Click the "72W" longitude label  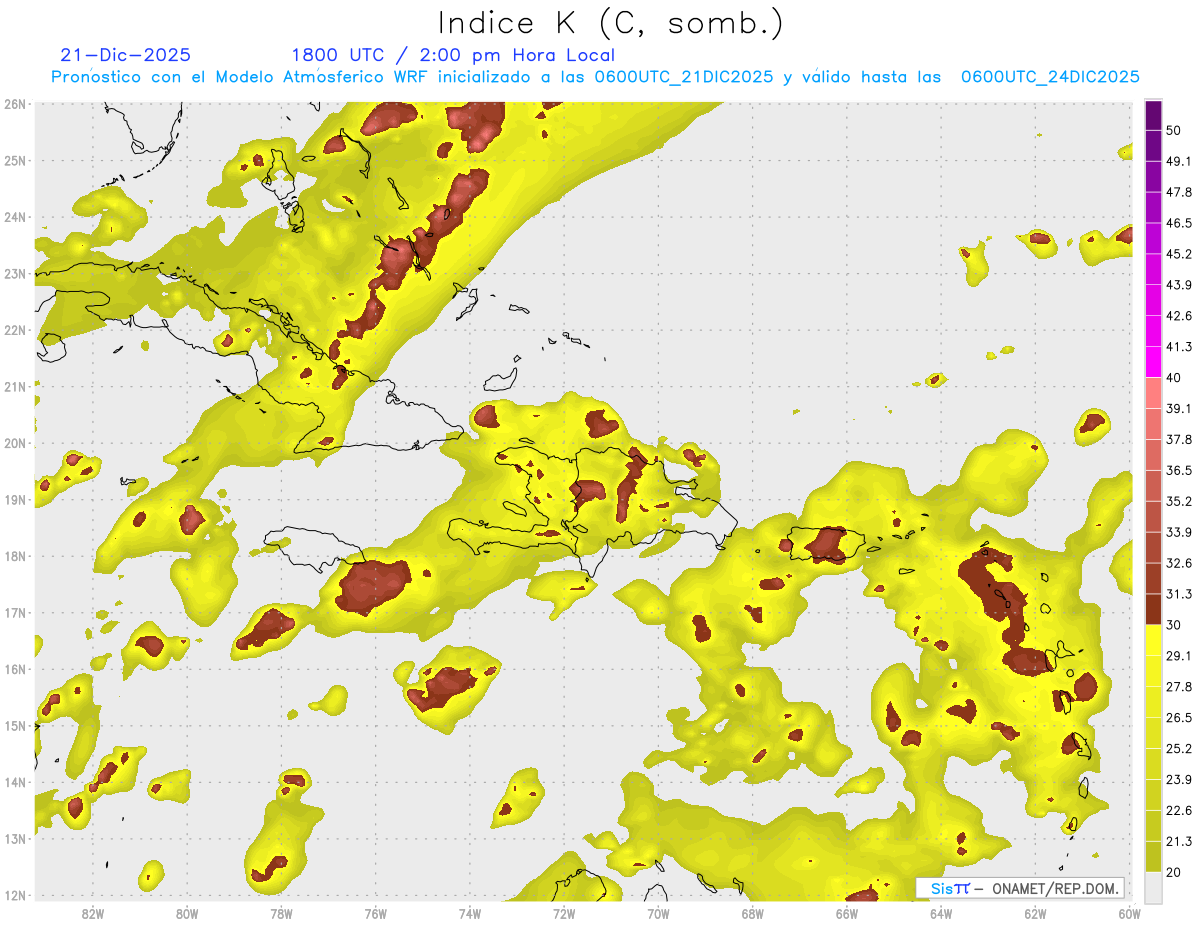[564, 913]
